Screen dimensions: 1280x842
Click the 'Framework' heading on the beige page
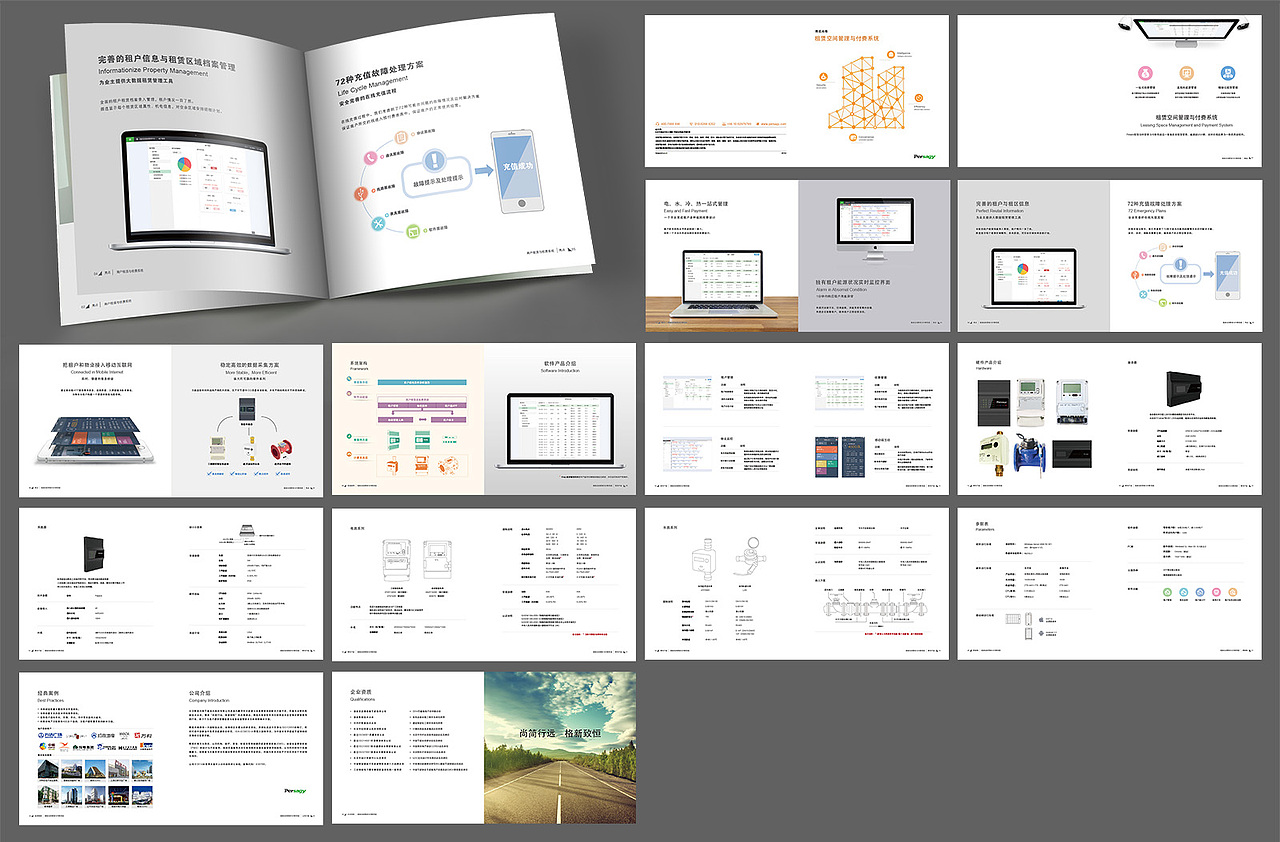click(359, 368)
